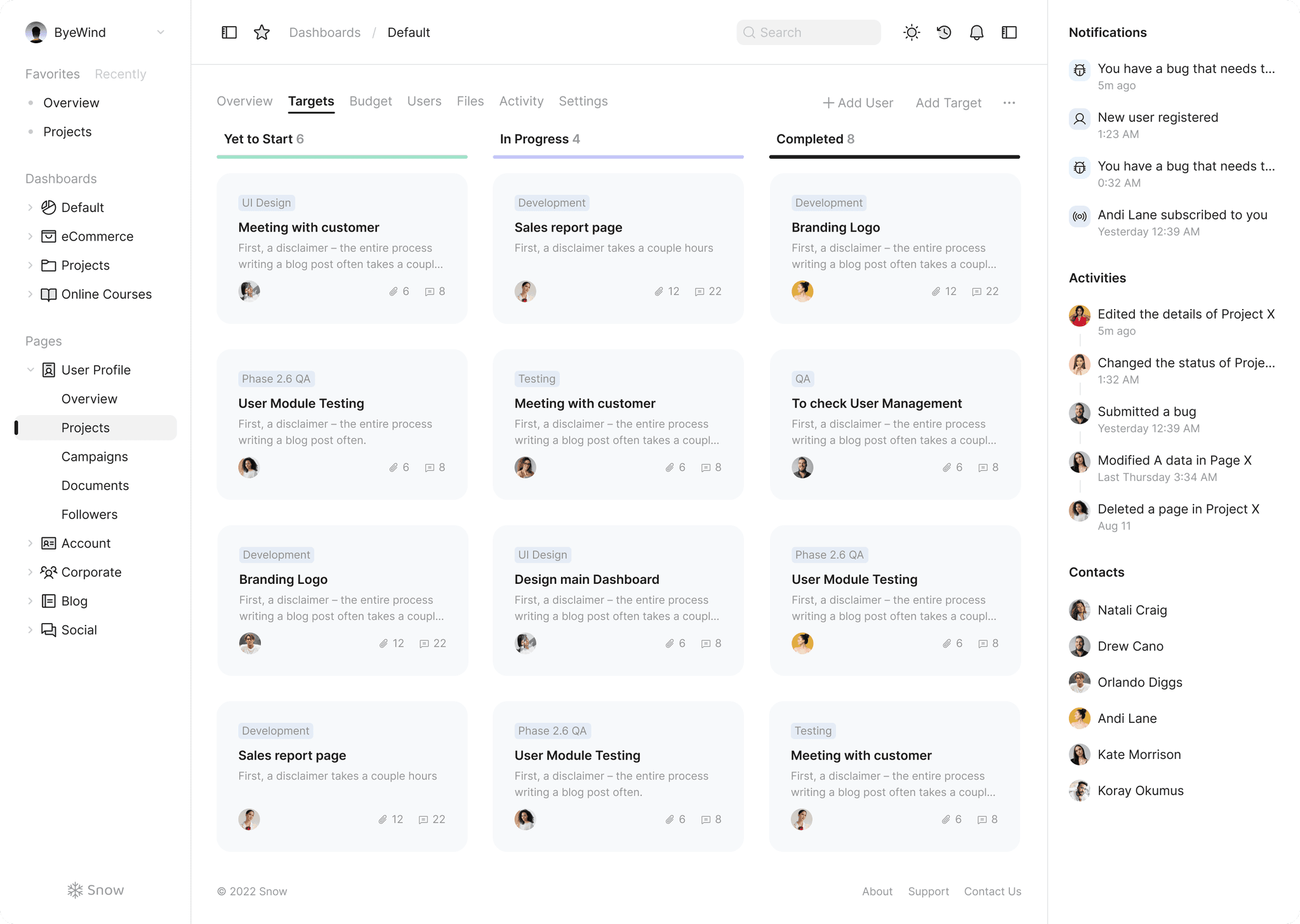Screen dimensions: 1300x924
Task: Click the User Profile icon under Pages
Action: click(x=48, y=369)
